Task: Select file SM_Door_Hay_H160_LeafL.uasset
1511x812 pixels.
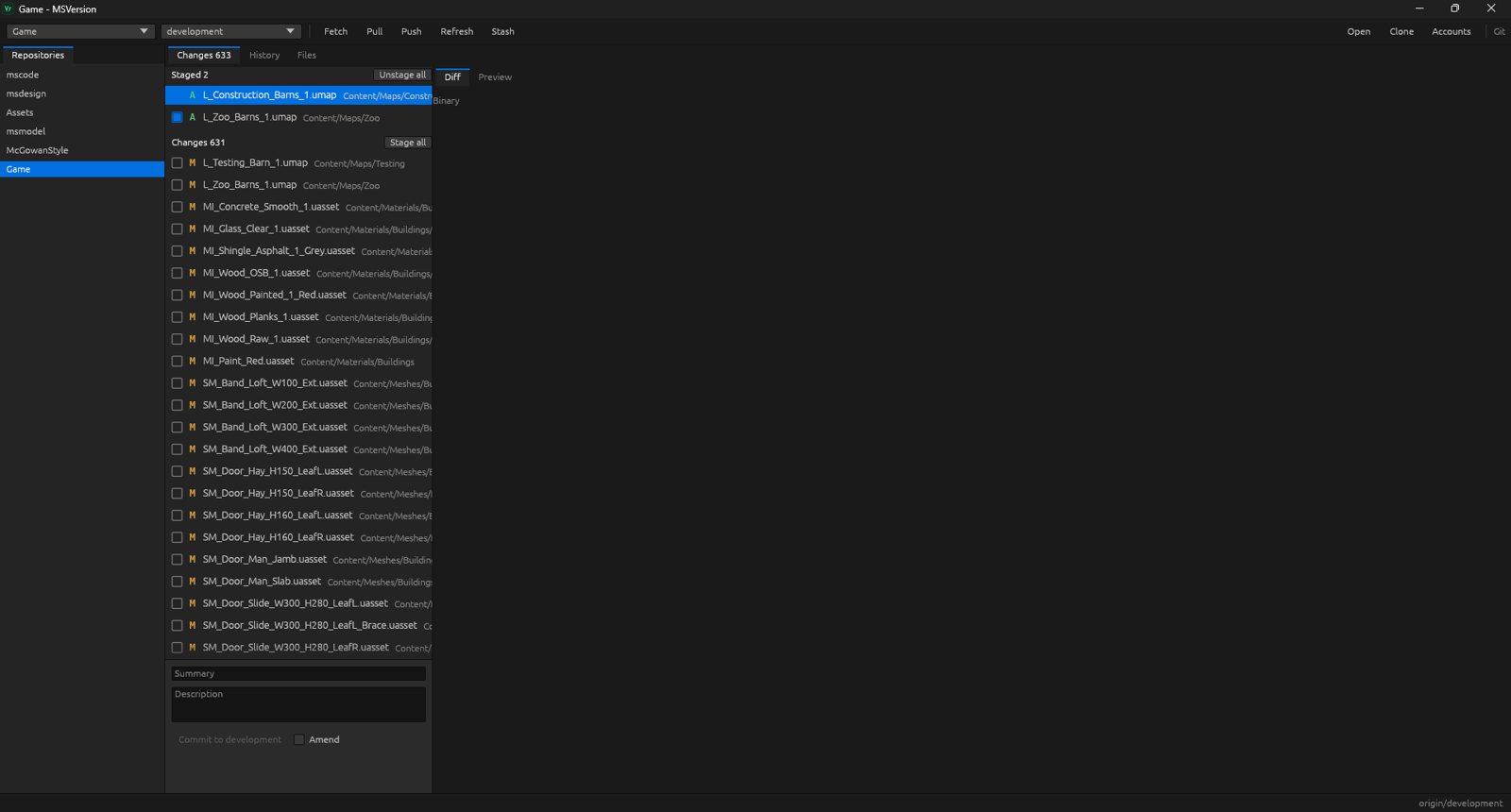Action: (298, 516)
